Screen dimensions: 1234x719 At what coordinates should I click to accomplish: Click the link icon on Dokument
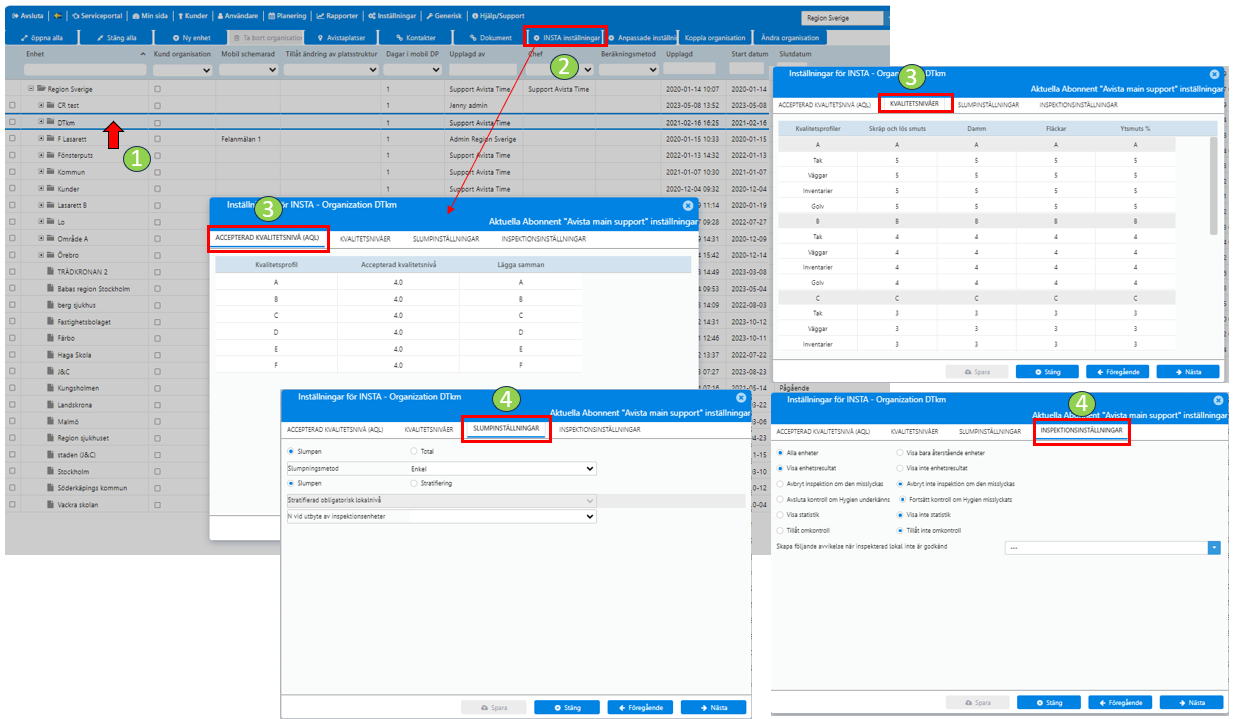point(472,37)
